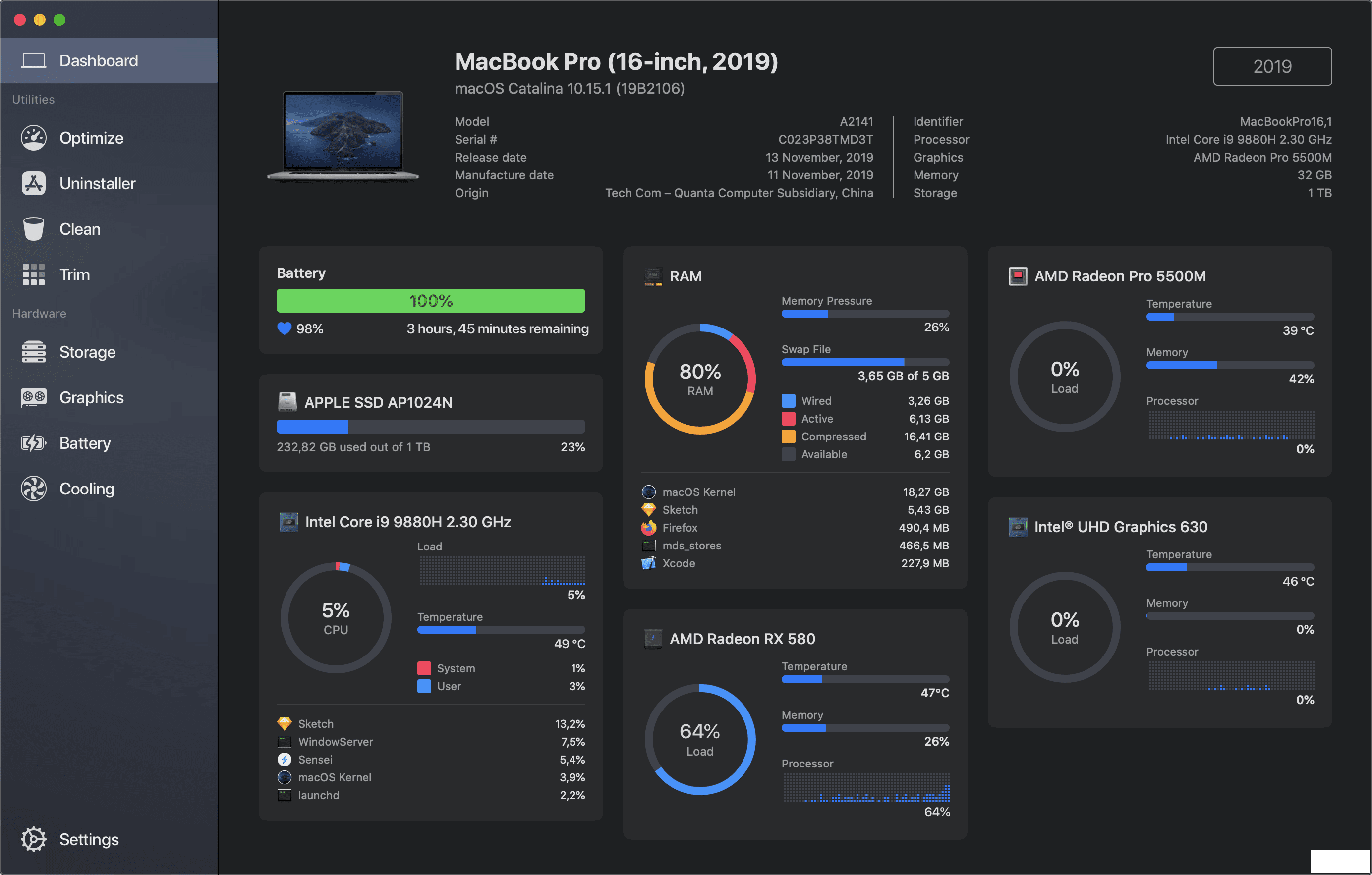Show Battery hardware details
The height and width of the screenshot is (875, 1372).
coord(110,443)
